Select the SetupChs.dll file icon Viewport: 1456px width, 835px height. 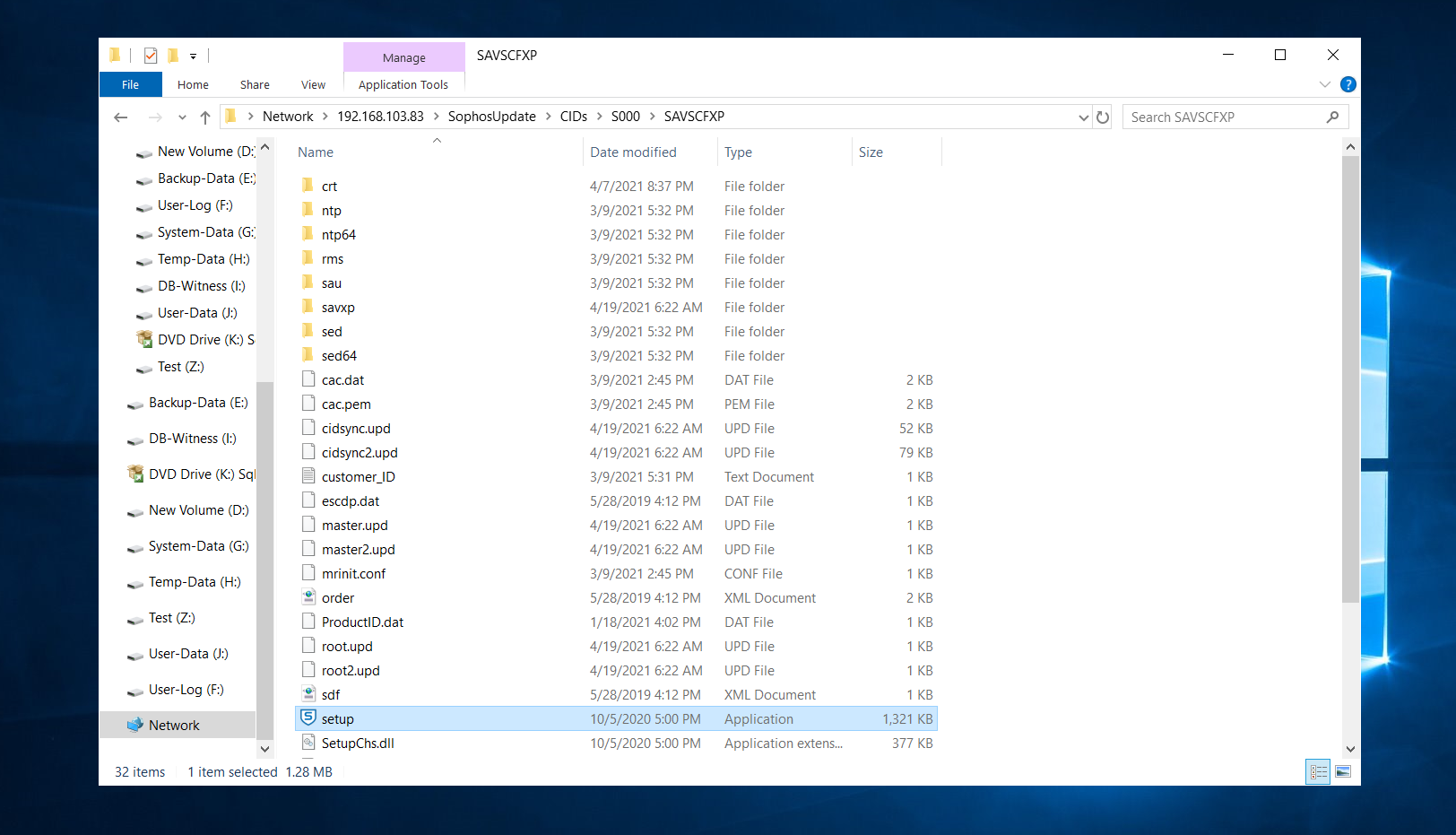pyautogui.click(x=308, y=743)
